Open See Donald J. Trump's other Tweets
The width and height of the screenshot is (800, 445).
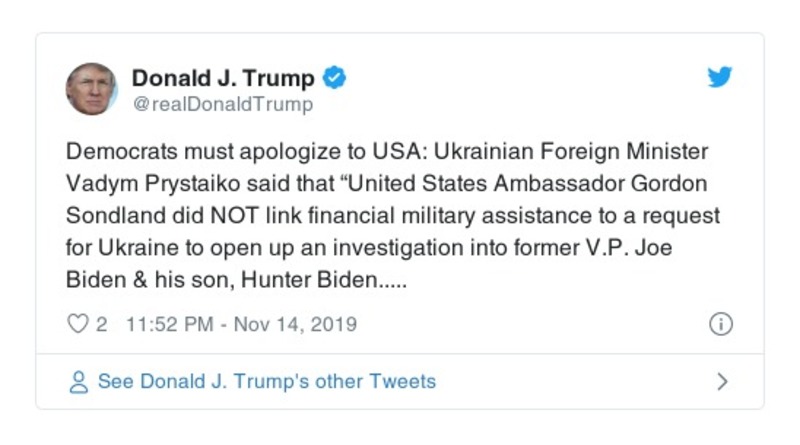[x=266, y=381]
